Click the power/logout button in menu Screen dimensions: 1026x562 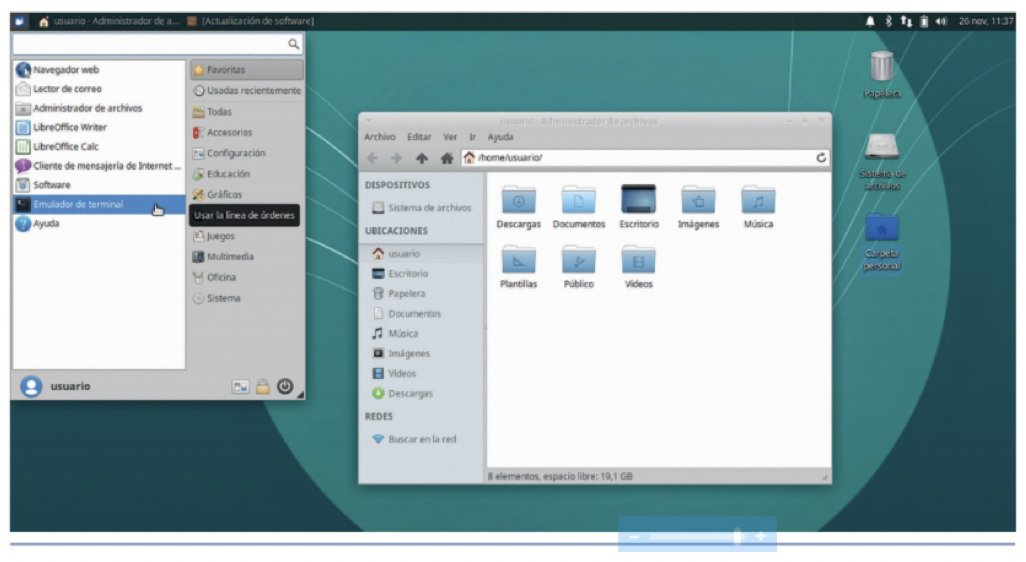[x=285, y=386]
